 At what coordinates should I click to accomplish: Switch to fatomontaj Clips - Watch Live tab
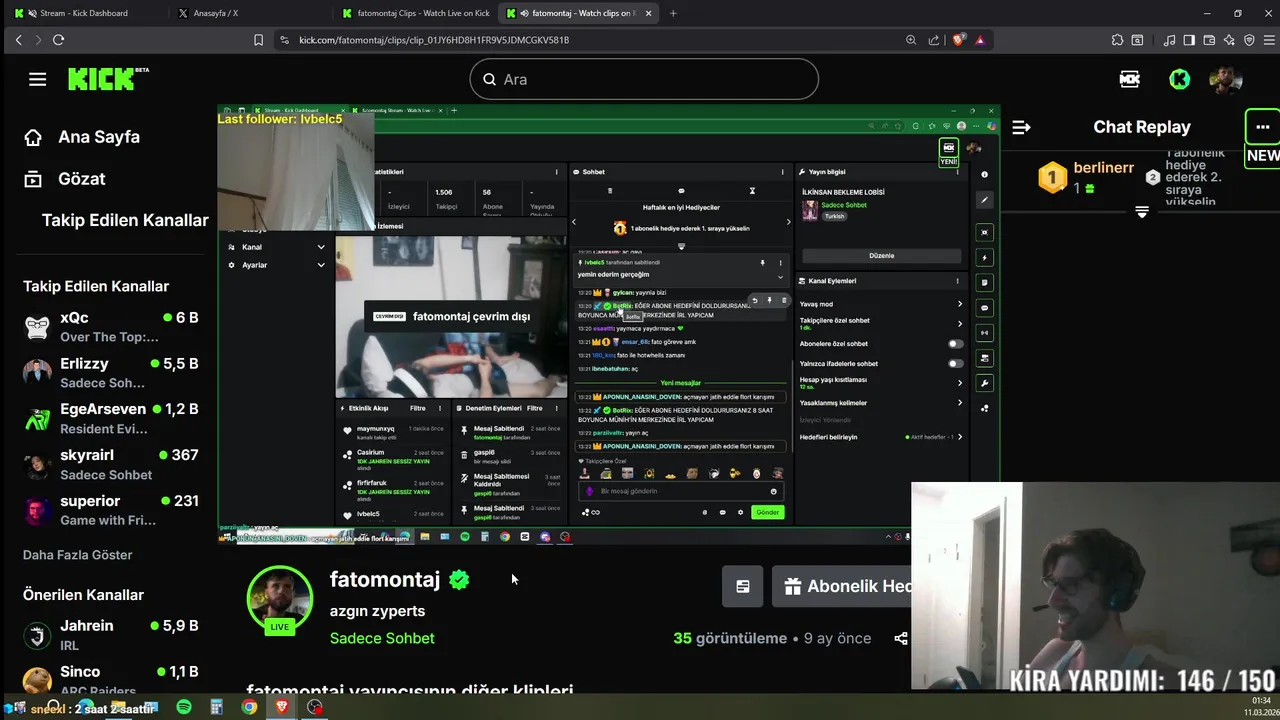coord(415,13)
